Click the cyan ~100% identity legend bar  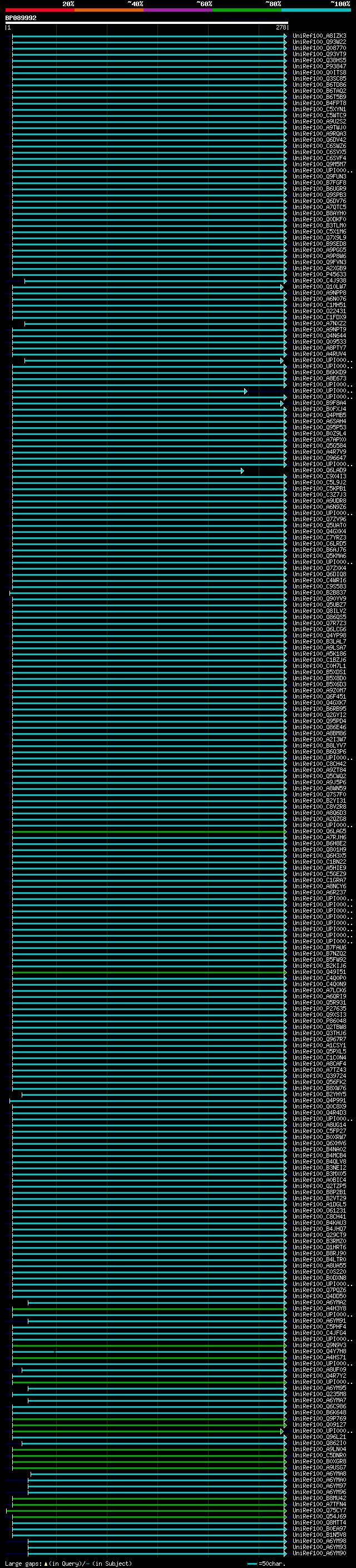316,10
